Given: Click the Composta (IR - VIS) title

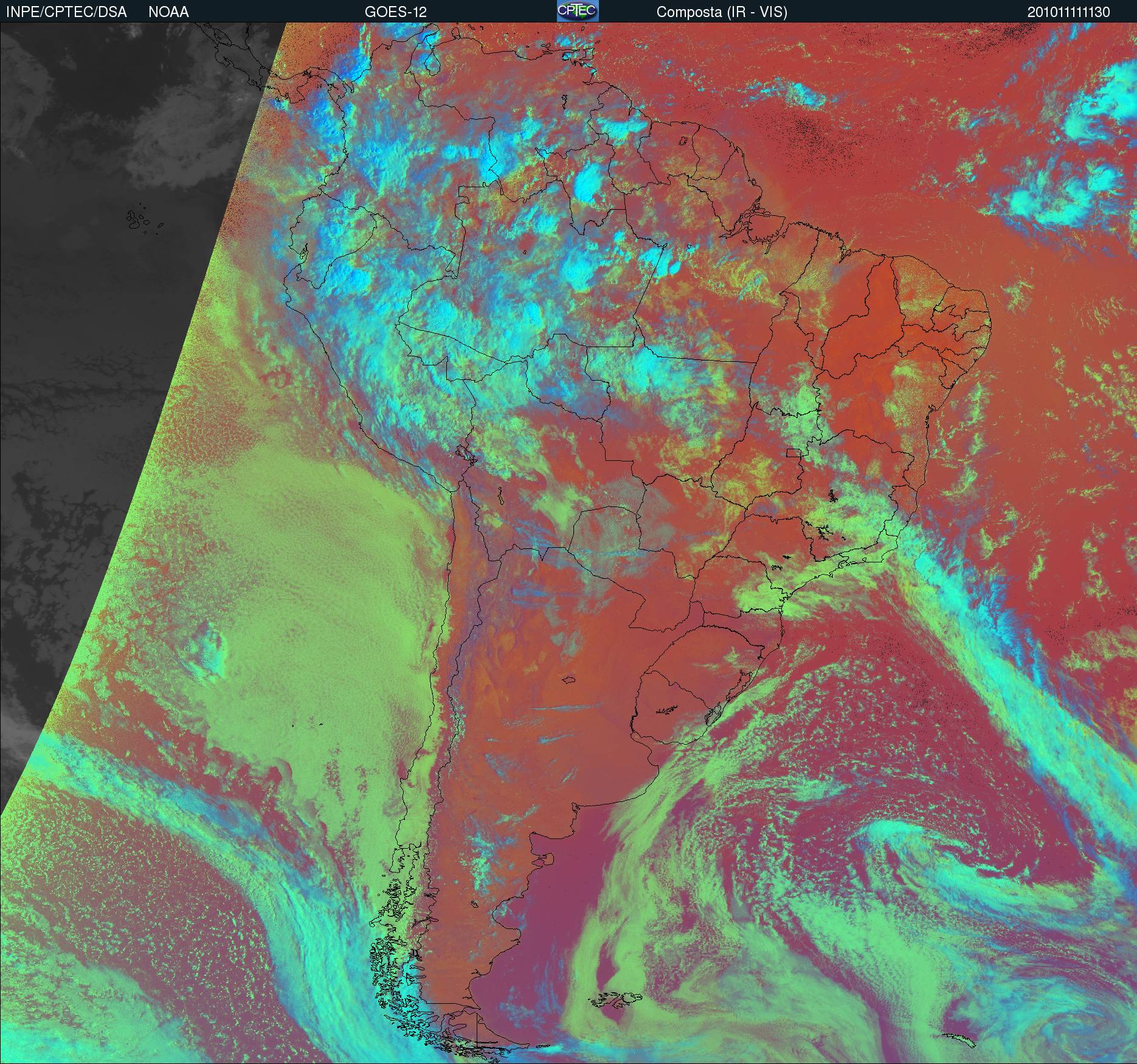Looking at the screenshot, I should (x=722, y=12).
